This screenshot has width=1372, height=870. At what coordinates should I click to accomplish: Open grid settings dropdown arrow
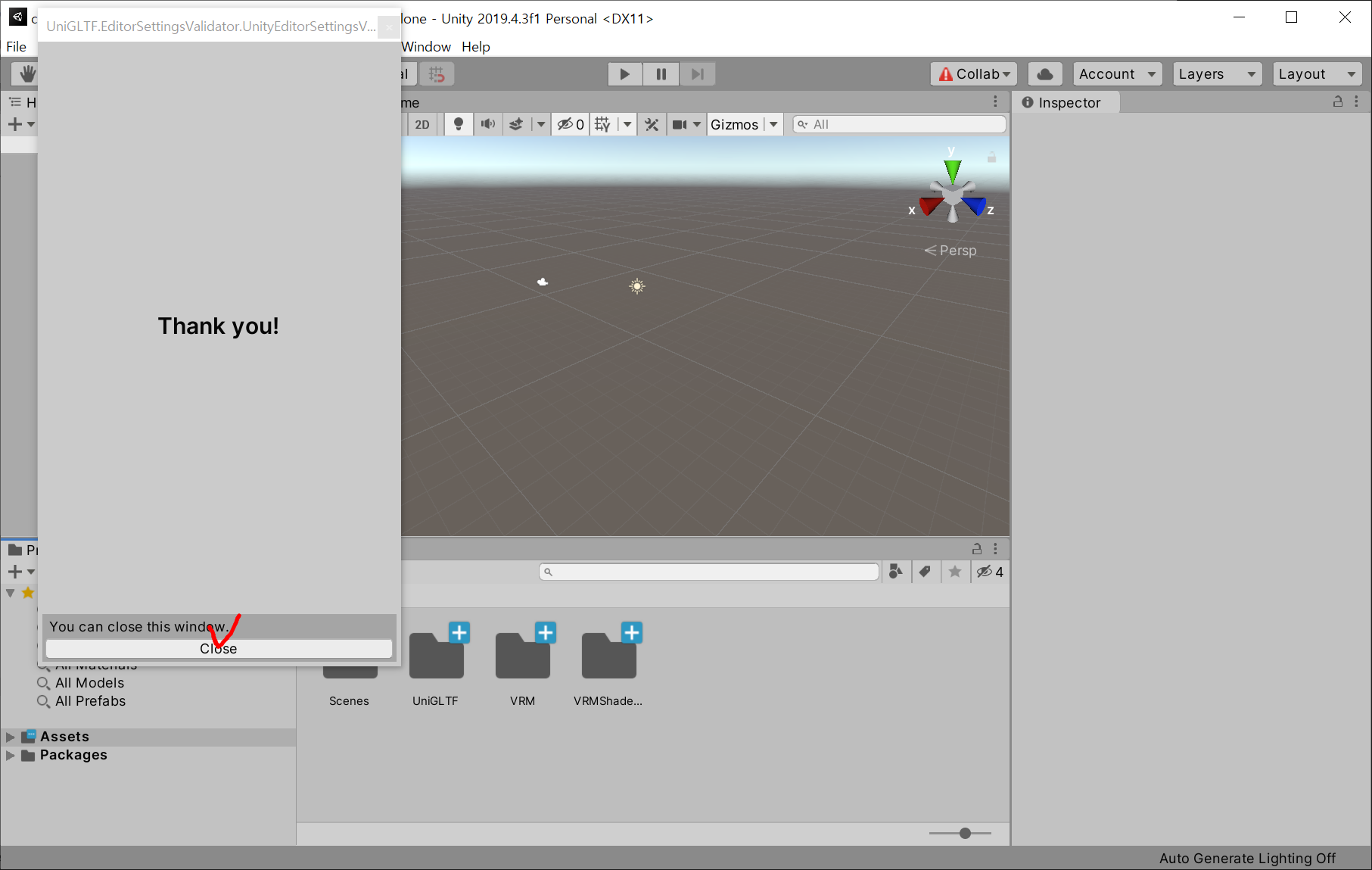627,125
